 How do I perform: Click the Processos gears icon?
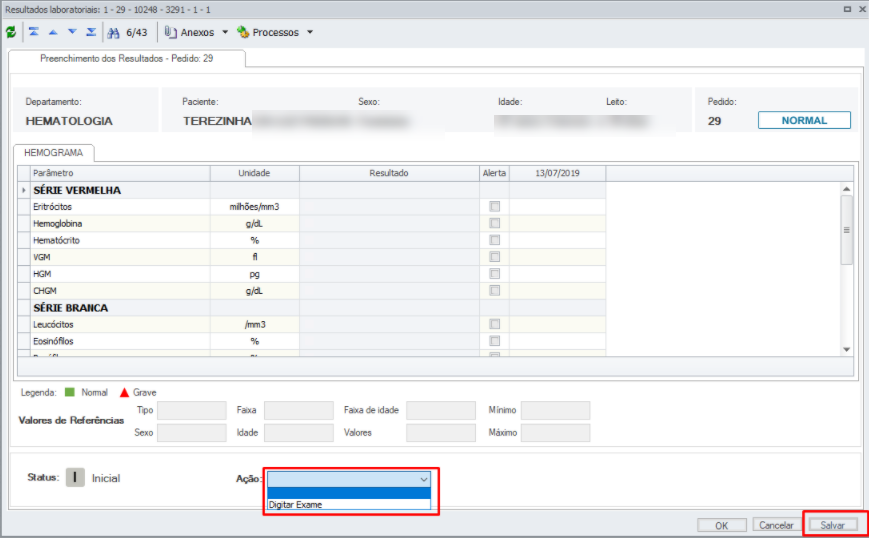tap(243, 32)
